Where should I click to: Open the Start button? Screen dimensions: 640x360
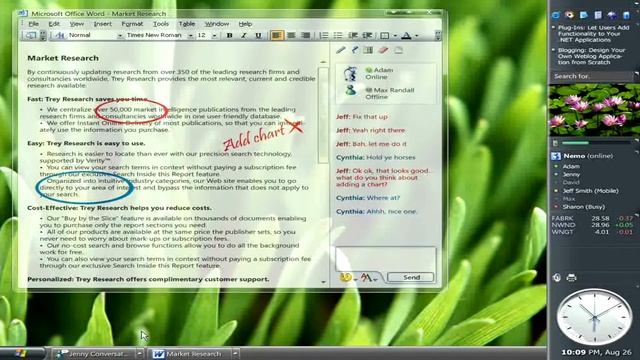tap(21, 353)
